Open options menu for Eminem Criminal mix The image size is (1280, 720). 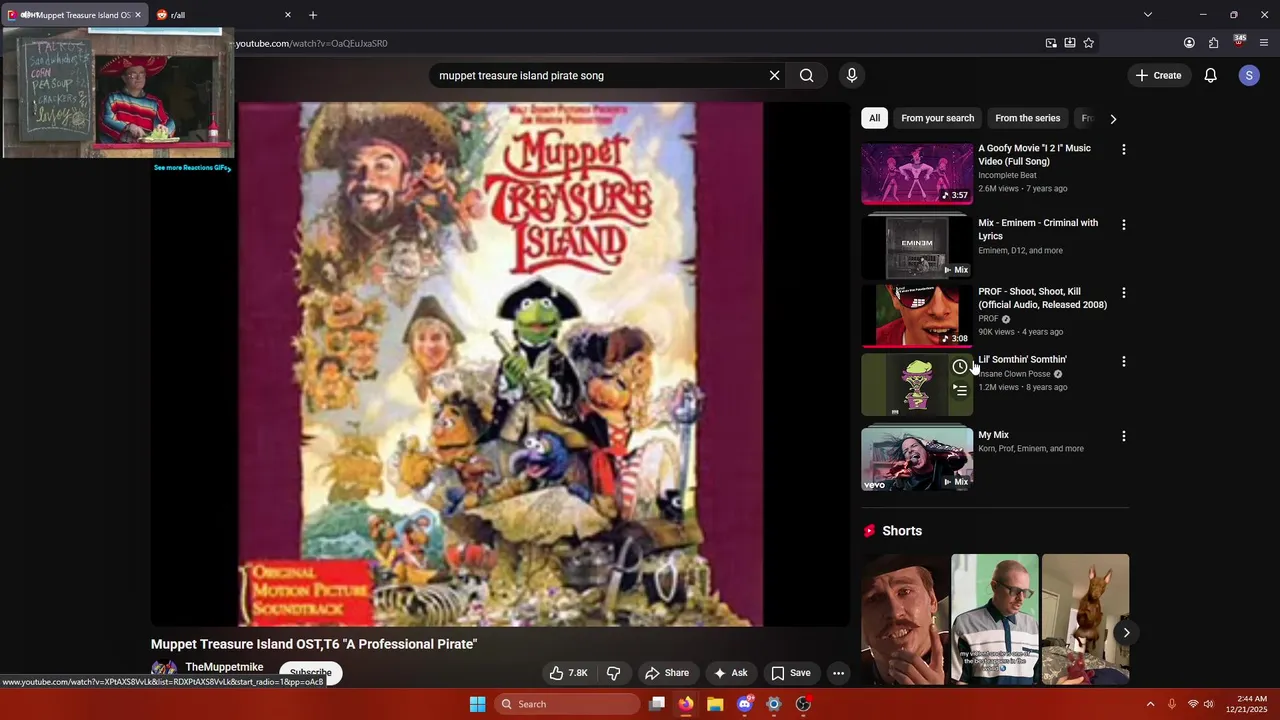point(1123,225)
